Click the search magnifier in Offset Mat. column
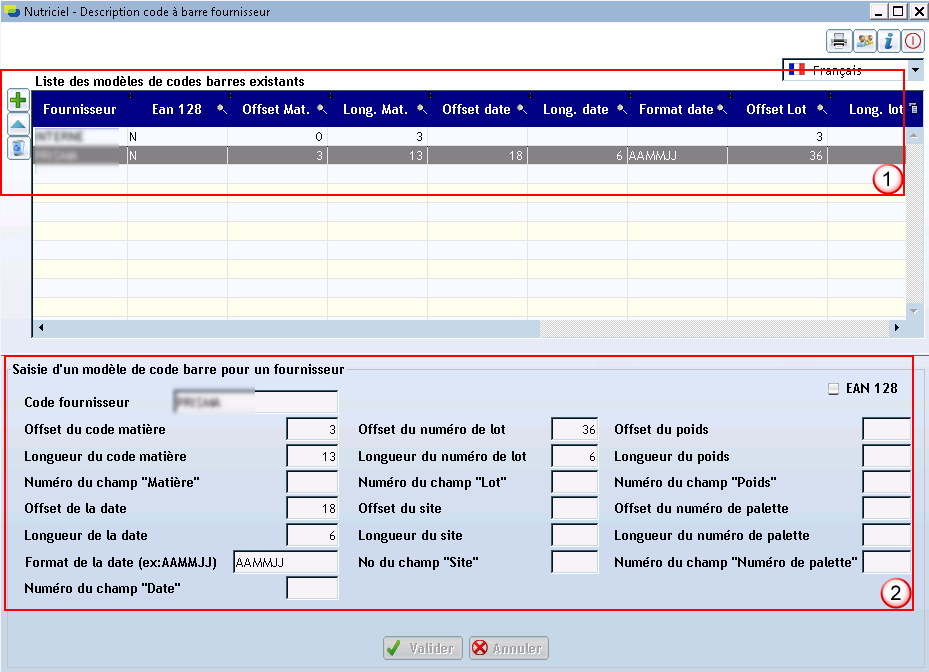929x672 pixels. point(322,109)
